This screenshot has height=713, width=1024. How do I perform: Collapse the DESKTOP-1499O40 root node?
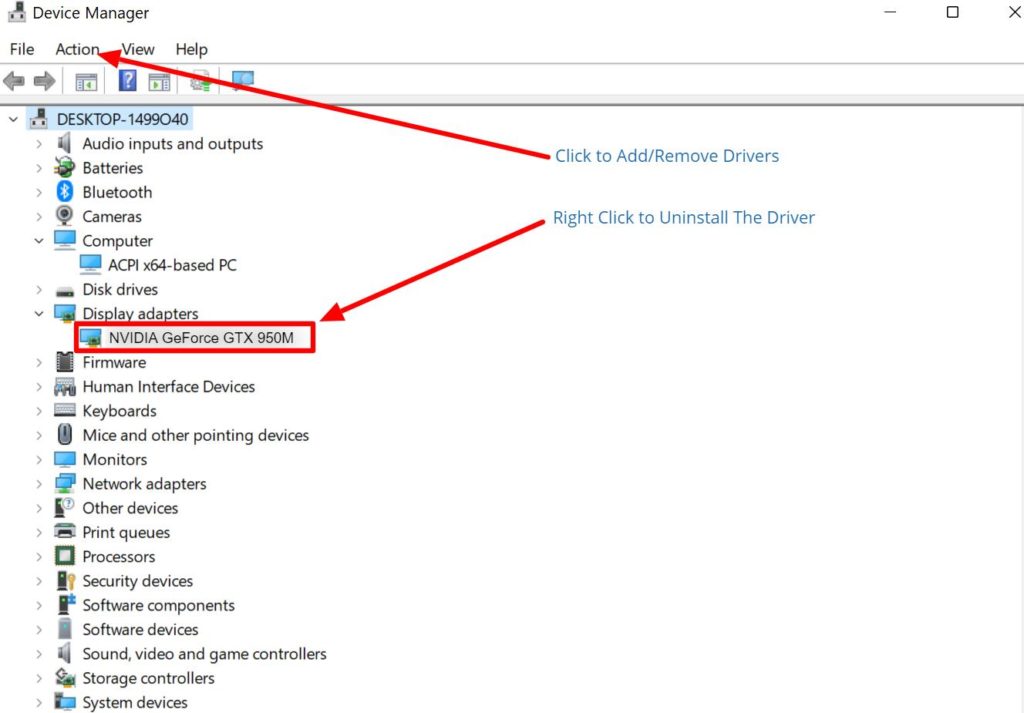[13, 119]
